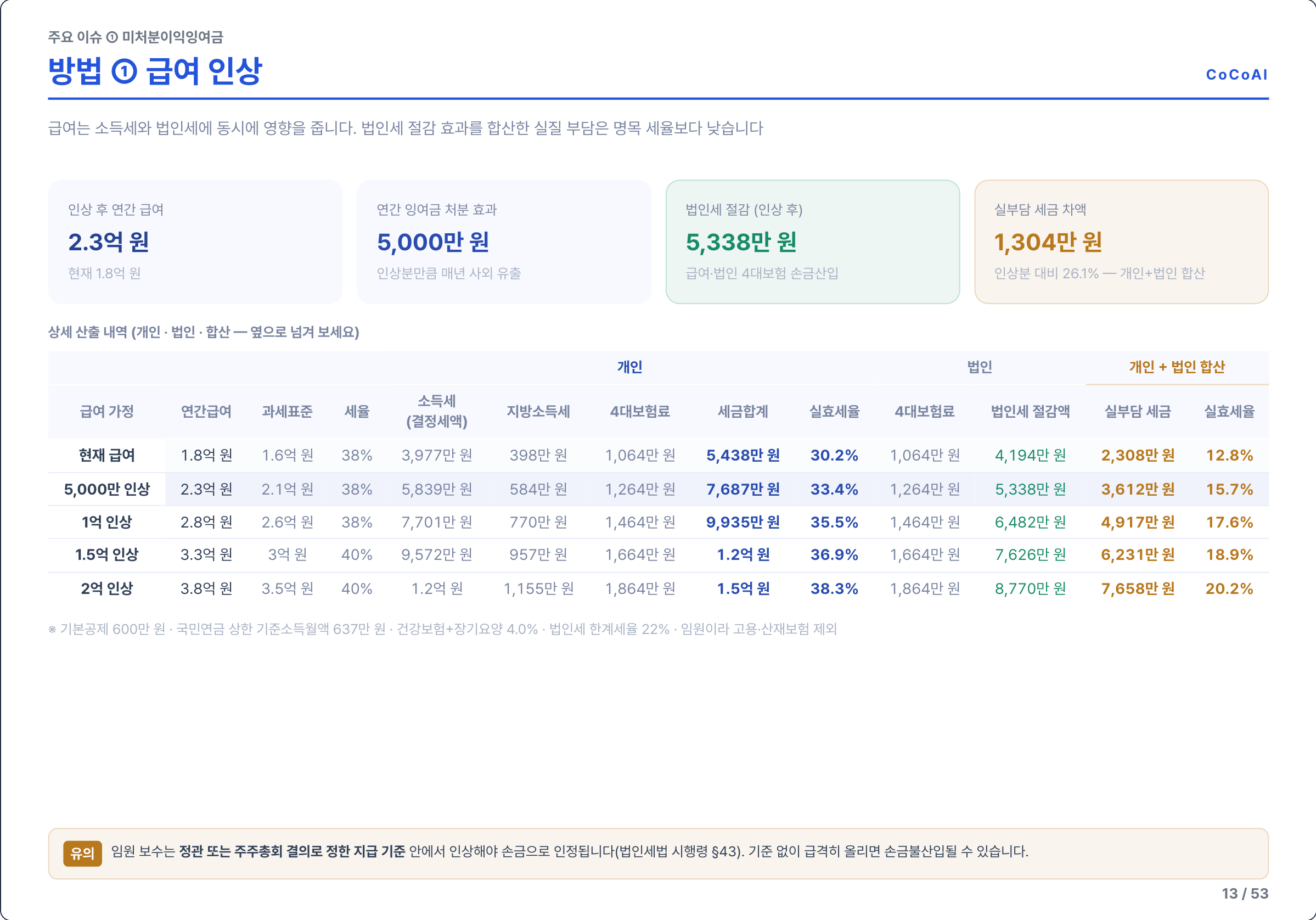Click the '5,438만 원' tax total cell
The width and height of the screenshot is (1316, 920).
coord(743,455)
